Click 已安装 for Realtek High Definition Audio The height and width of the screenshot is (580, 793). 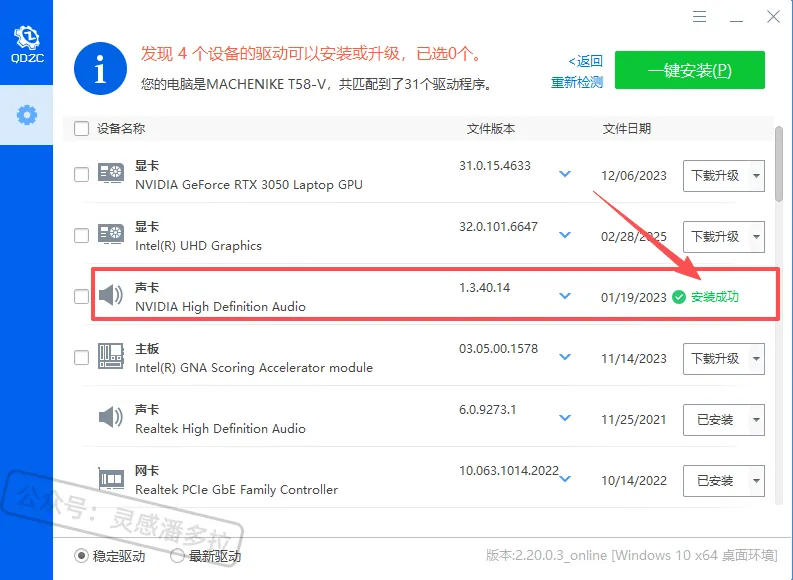(716, 420)
